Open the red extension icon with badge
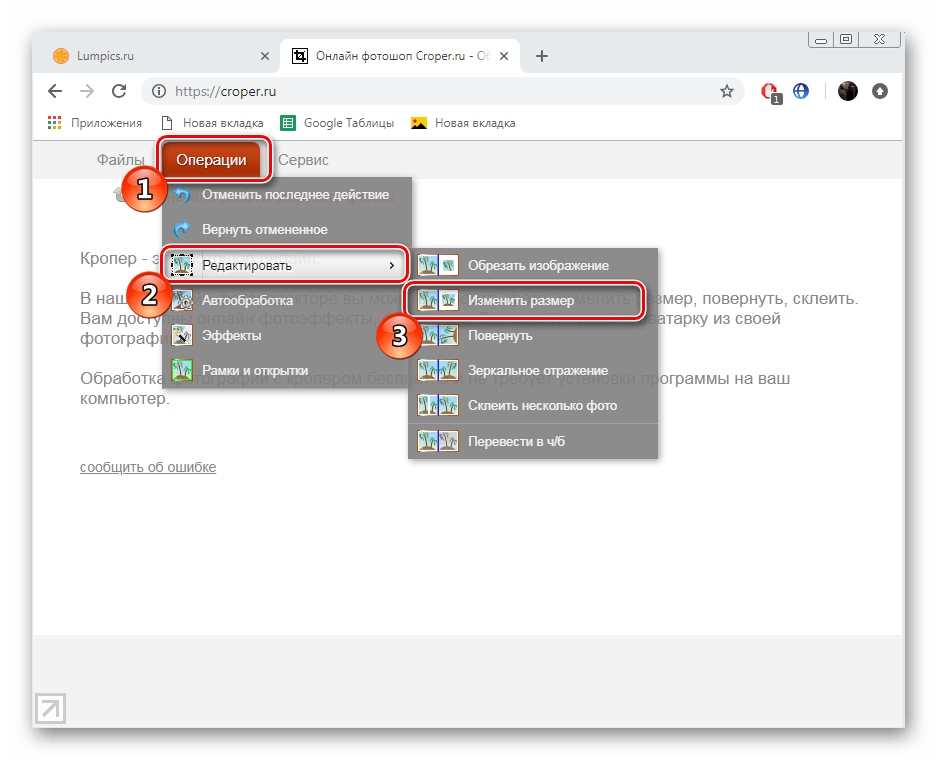Viewport: 937px width, 760px height. click(770, 93)
